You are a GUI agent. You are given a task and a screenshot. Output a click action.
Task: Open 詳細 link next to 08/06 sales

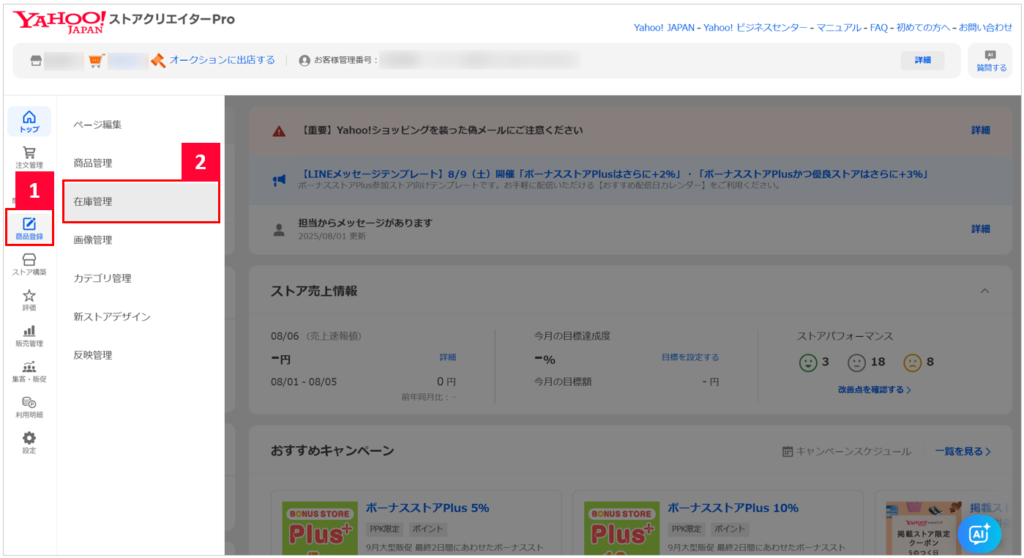click(x=447, y=357)
